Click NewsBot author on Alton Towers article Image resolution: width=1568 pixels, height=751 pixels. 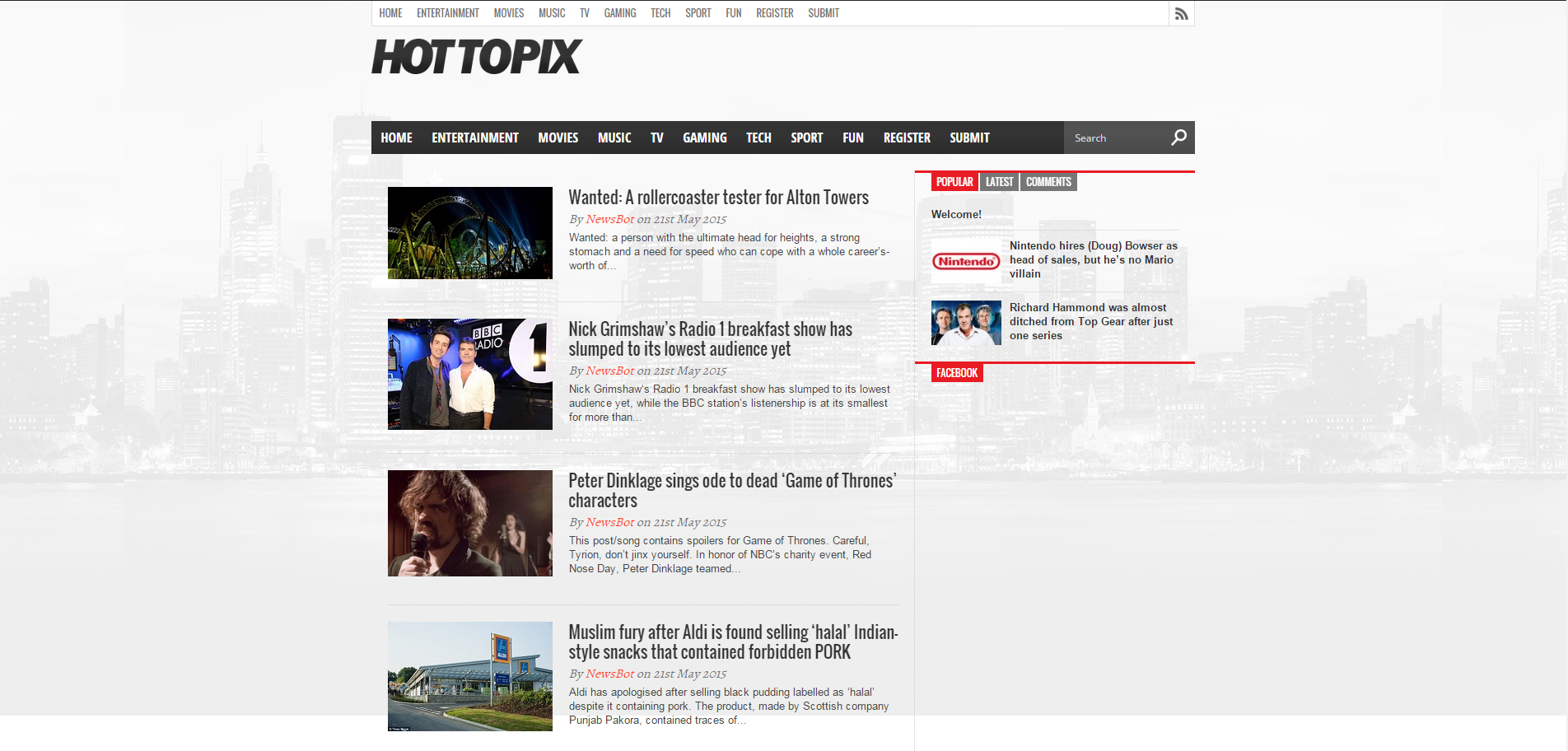pos(610,219)
